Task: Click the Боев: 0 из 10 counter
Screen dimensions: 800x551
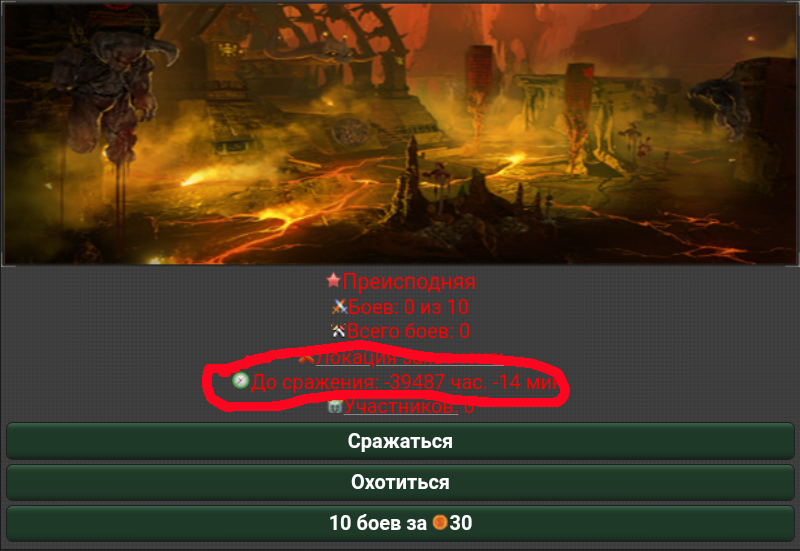Action: tap(408, 307)
